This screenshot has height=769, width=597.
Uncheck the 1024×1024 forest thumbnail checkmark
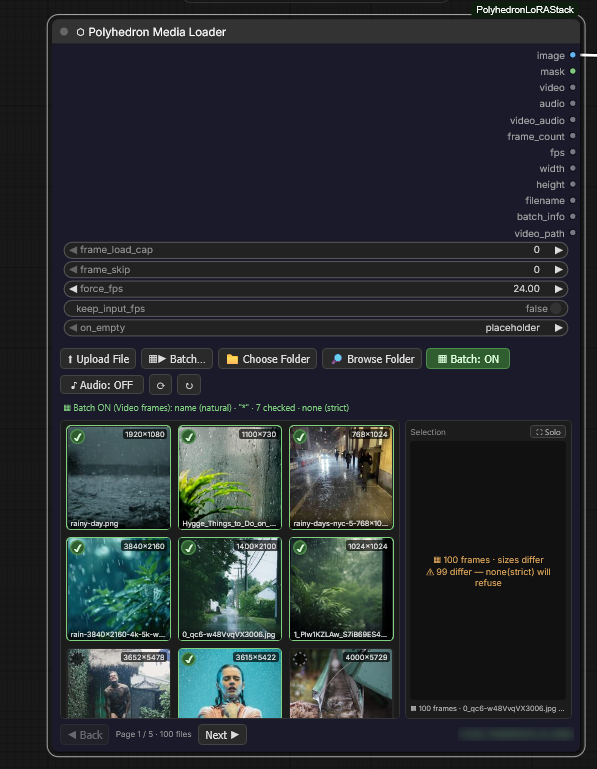tap(300, 548)
